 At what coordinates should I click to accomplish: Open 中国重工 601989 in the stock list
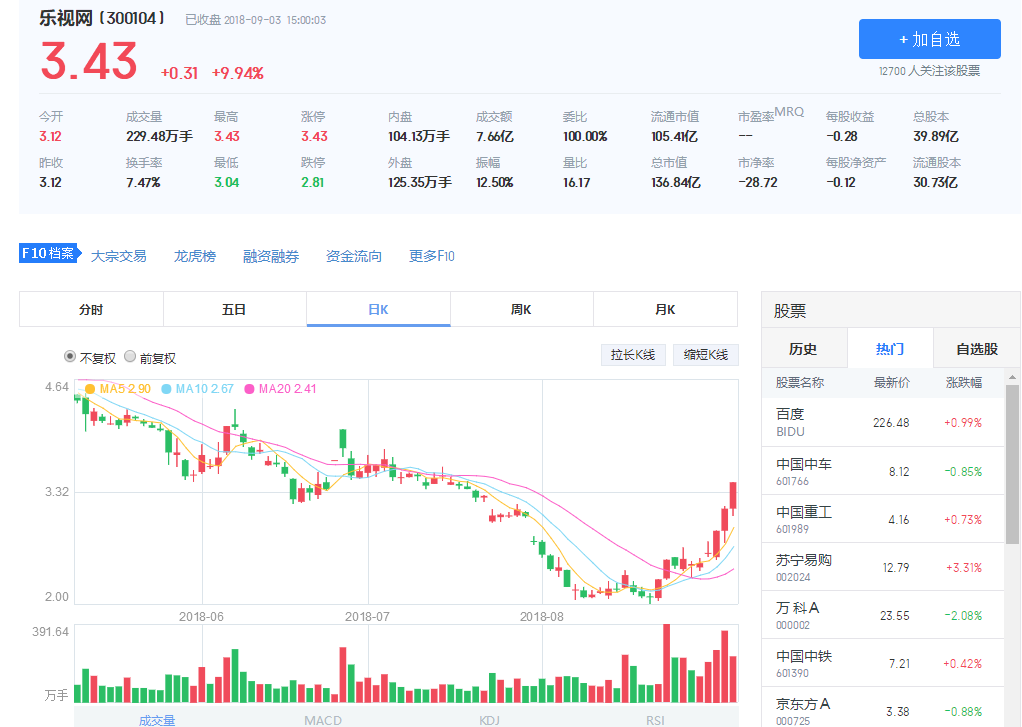[x=883, y=520]
